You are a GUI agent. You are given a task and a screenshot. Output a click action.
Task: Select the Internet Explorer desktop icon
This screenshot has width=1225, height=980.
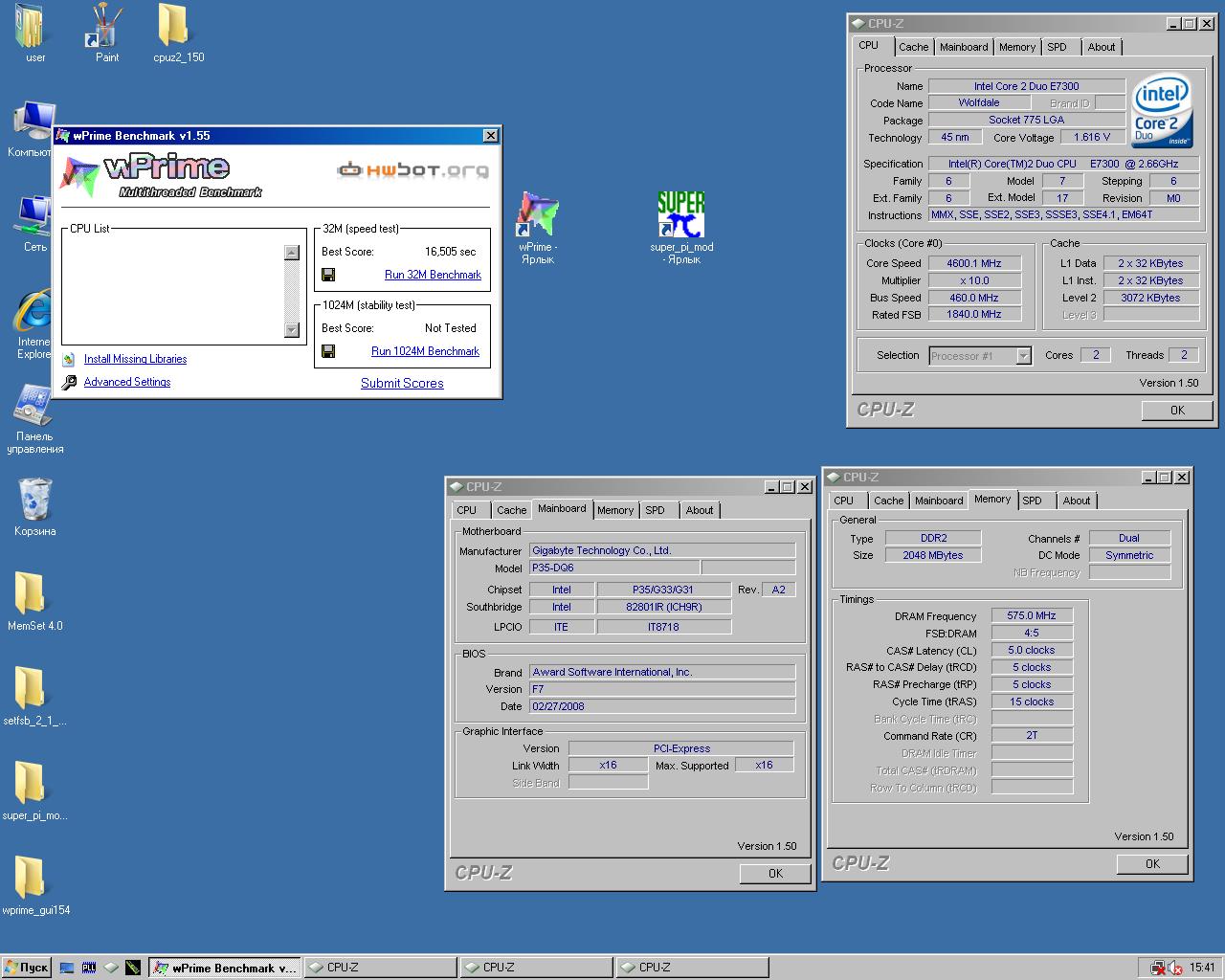[x=33, y=312]
